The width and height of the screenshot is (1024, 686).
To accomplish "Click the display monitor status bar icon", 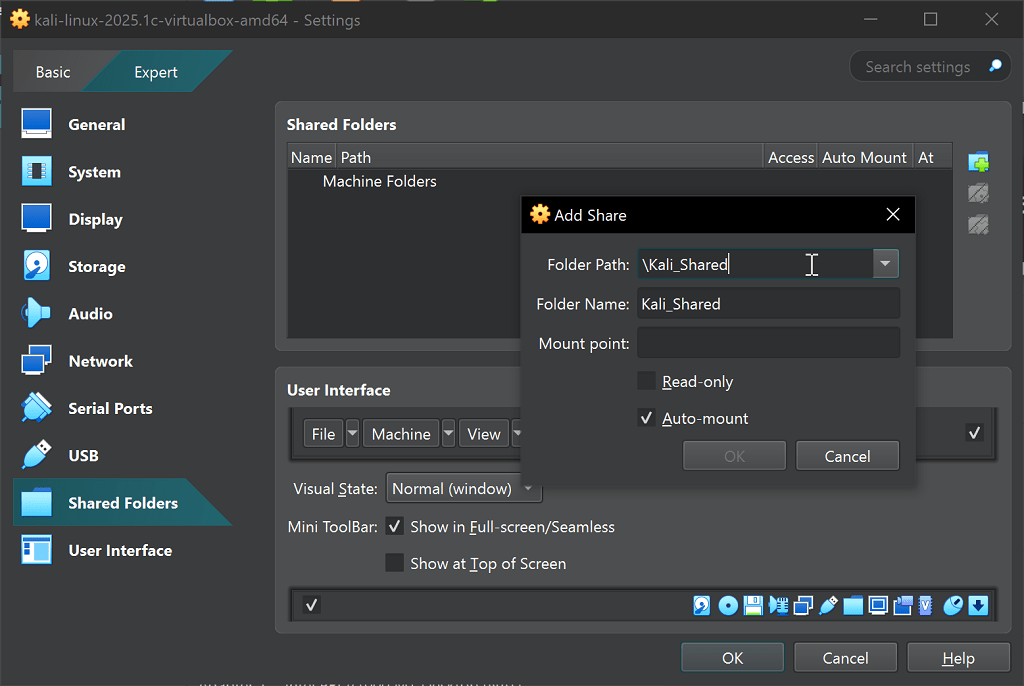I will [878, 606].
